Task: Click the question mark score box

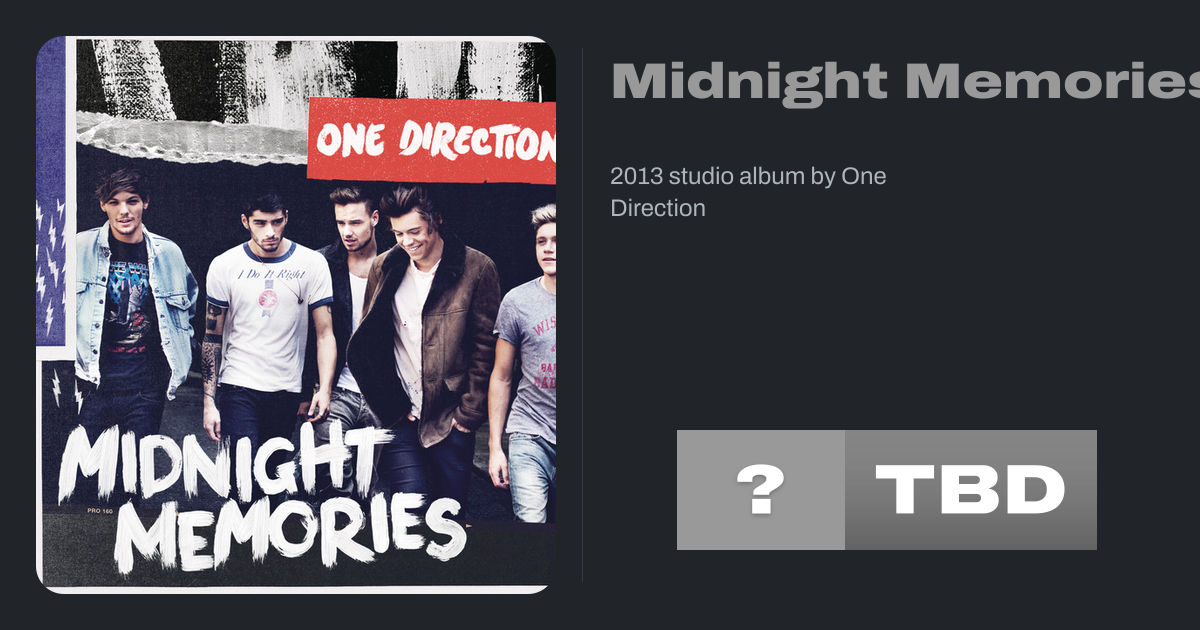Action: coord(761,490)
